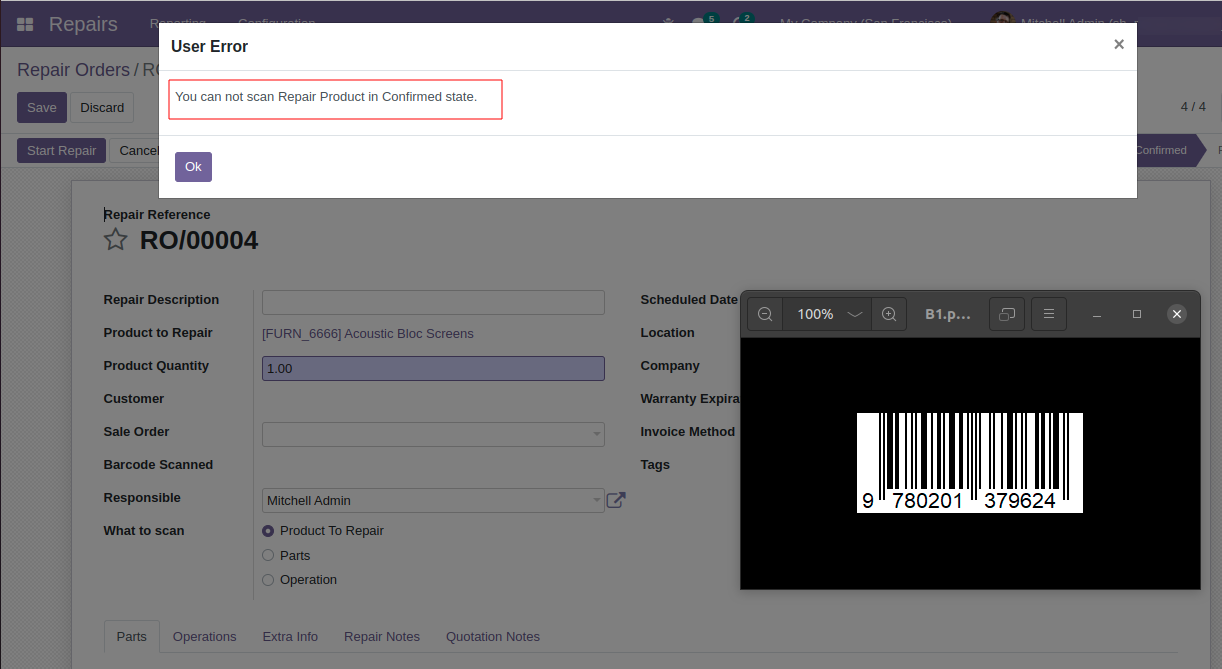The image size is (1222, 669).
Task: Select the Operation scan option
Action: 268,580
